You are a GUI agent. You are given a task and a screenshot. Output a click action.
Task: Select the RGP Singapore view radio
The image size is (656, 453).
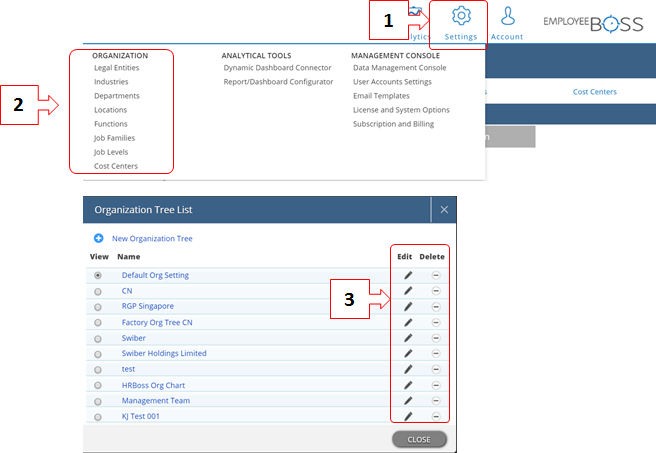[x=98, y=307]
